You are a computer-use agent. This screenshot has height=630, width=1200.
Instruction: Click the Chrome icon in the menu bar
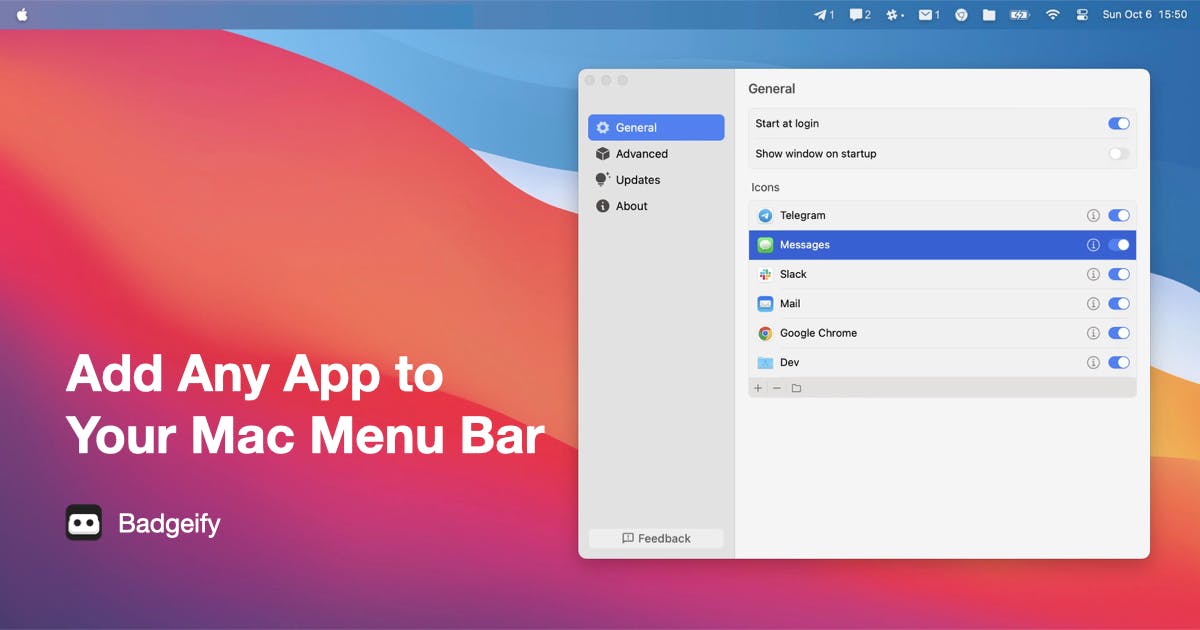coord(961,15)
